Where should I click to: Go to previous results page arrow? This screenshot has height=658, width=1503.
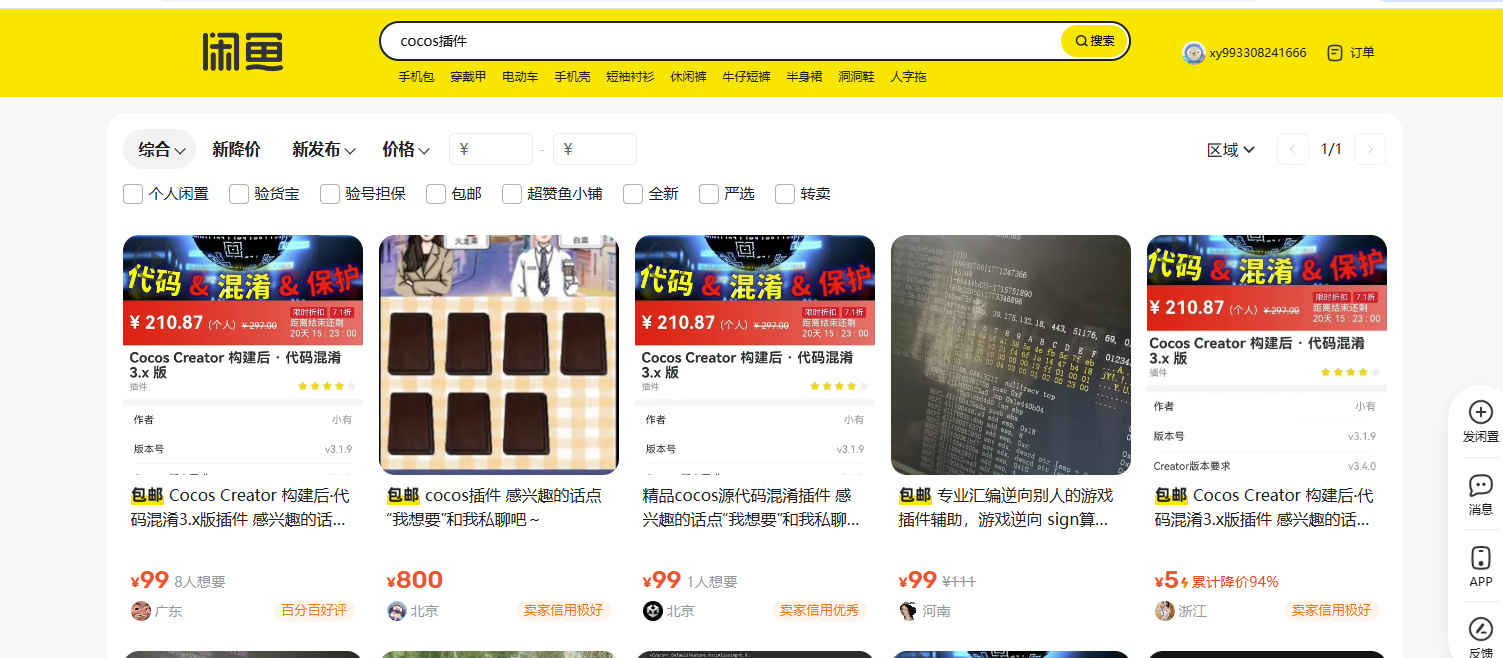click(1293, 150)
